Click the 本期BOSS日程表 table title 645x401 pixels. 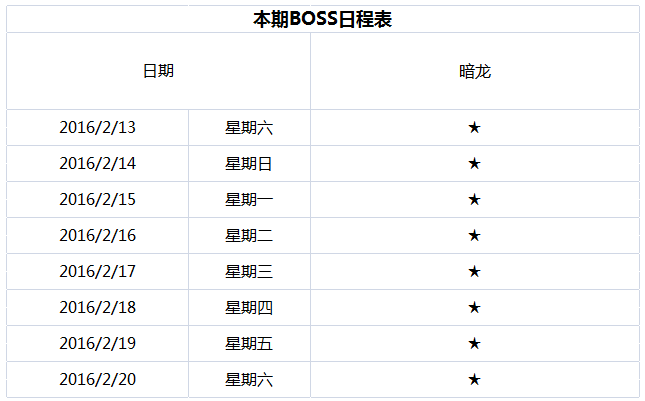pos(321,19)
